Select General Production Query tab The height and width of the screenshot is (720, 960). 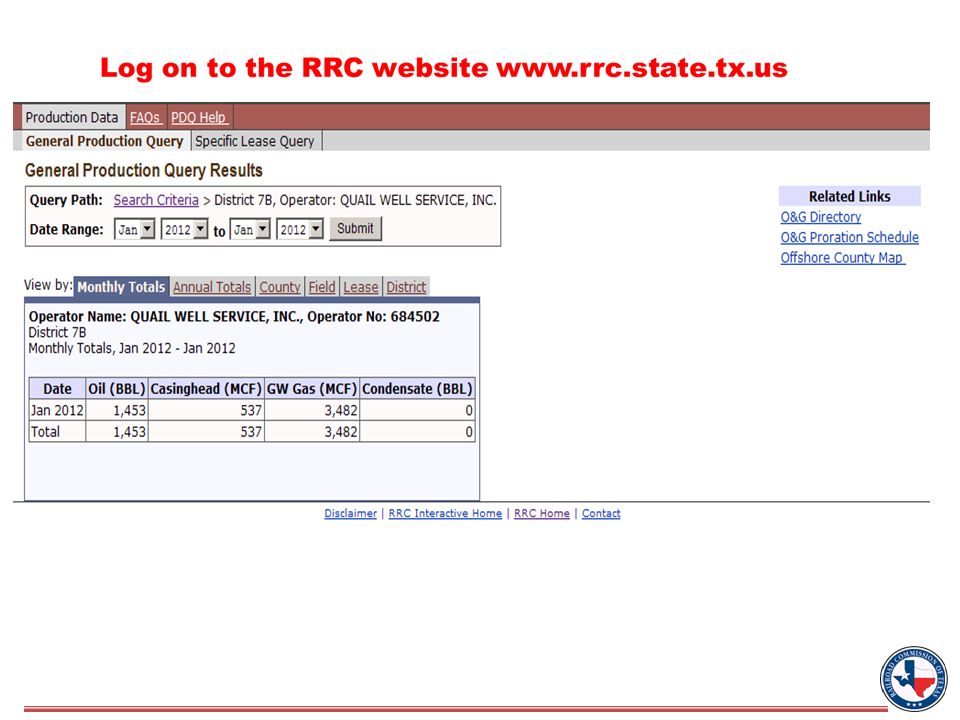pyautogui.click(x=104, y=141)
